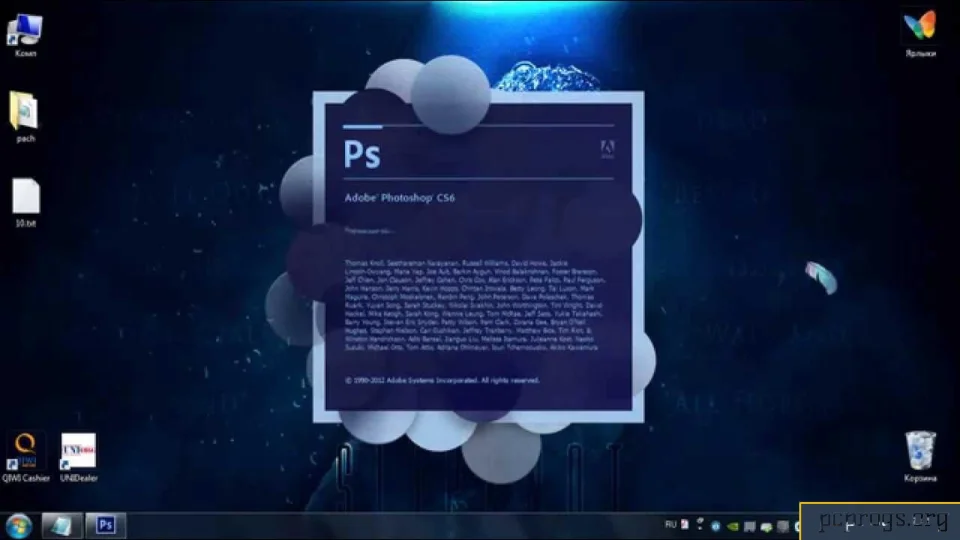The width and height of the screenshot is (960, 540).
Task: Click the Adobe Photoshop CS6 title text
Action: [x=399, y=198]
